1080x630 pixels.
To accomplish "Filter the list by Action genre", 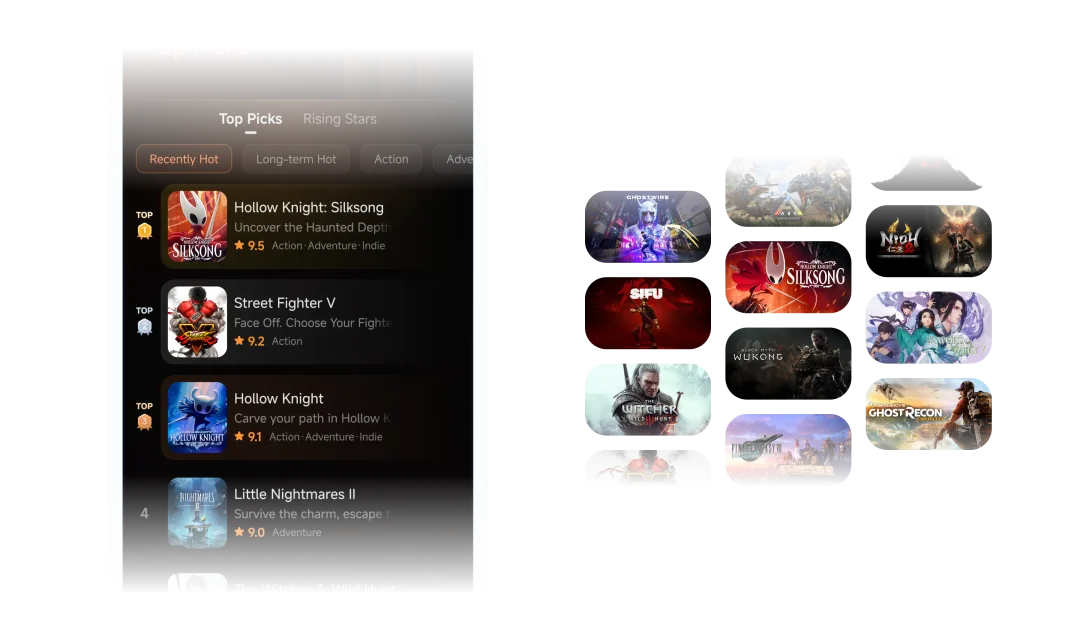I will coord(391,159).
